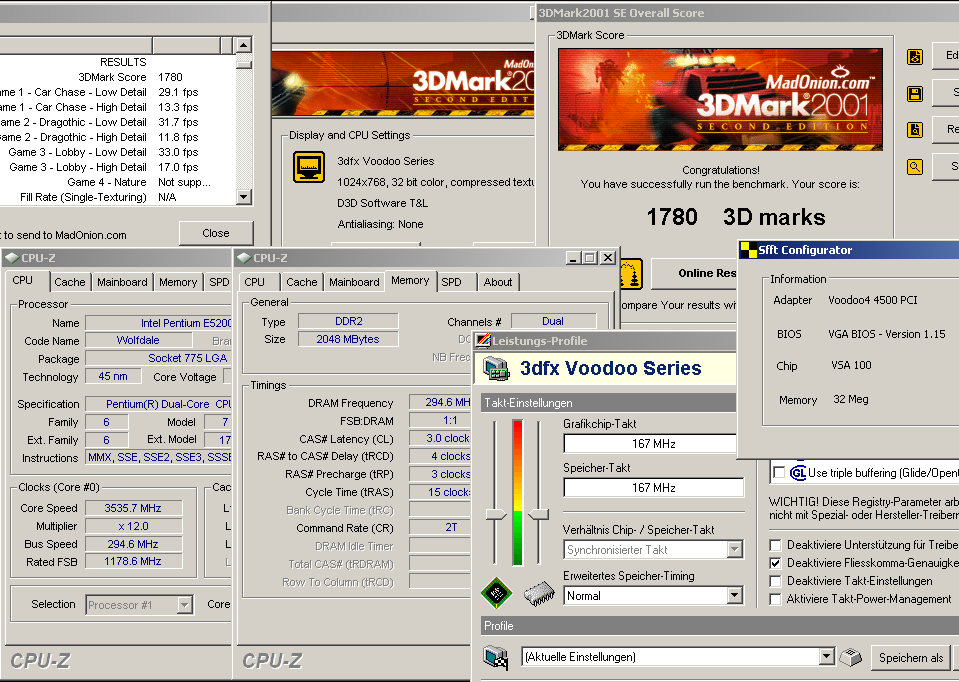Click the Speicher-Takt slider handle

pos(538,514)
